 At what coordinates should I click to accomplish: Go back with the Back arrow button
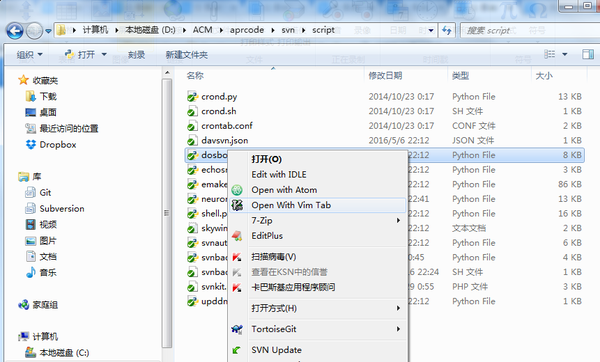tap(15, 31)
